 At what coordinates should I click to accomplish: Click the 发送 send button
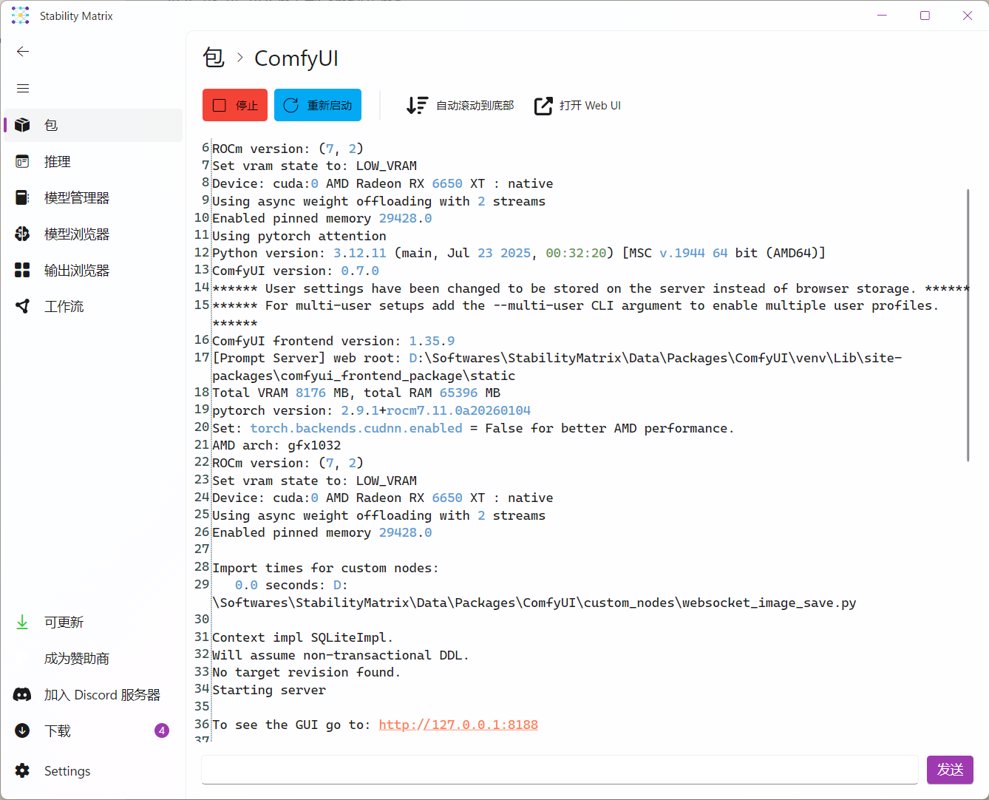949,770
